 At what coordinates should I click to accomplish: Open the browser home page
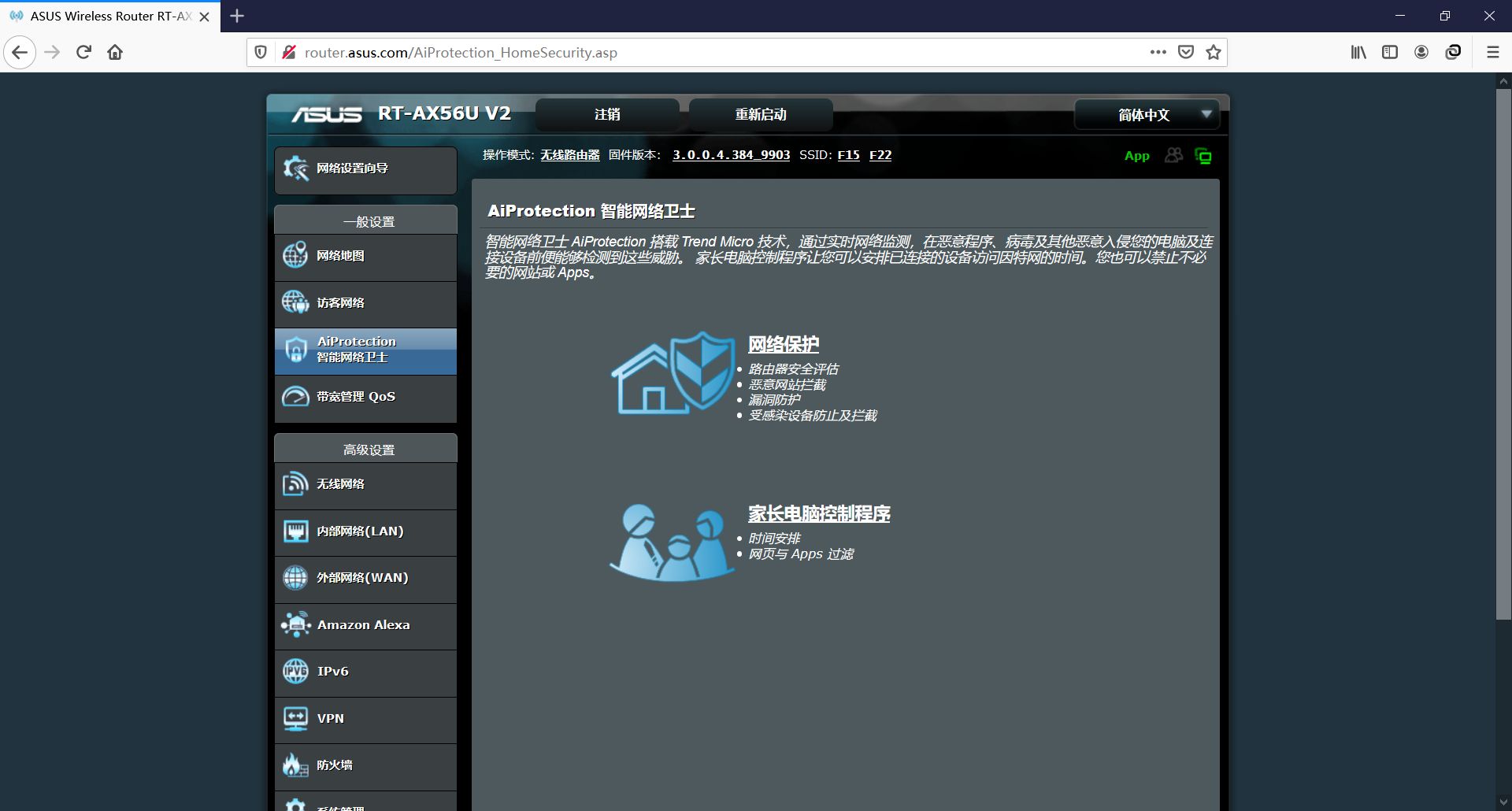coord(115,52)
